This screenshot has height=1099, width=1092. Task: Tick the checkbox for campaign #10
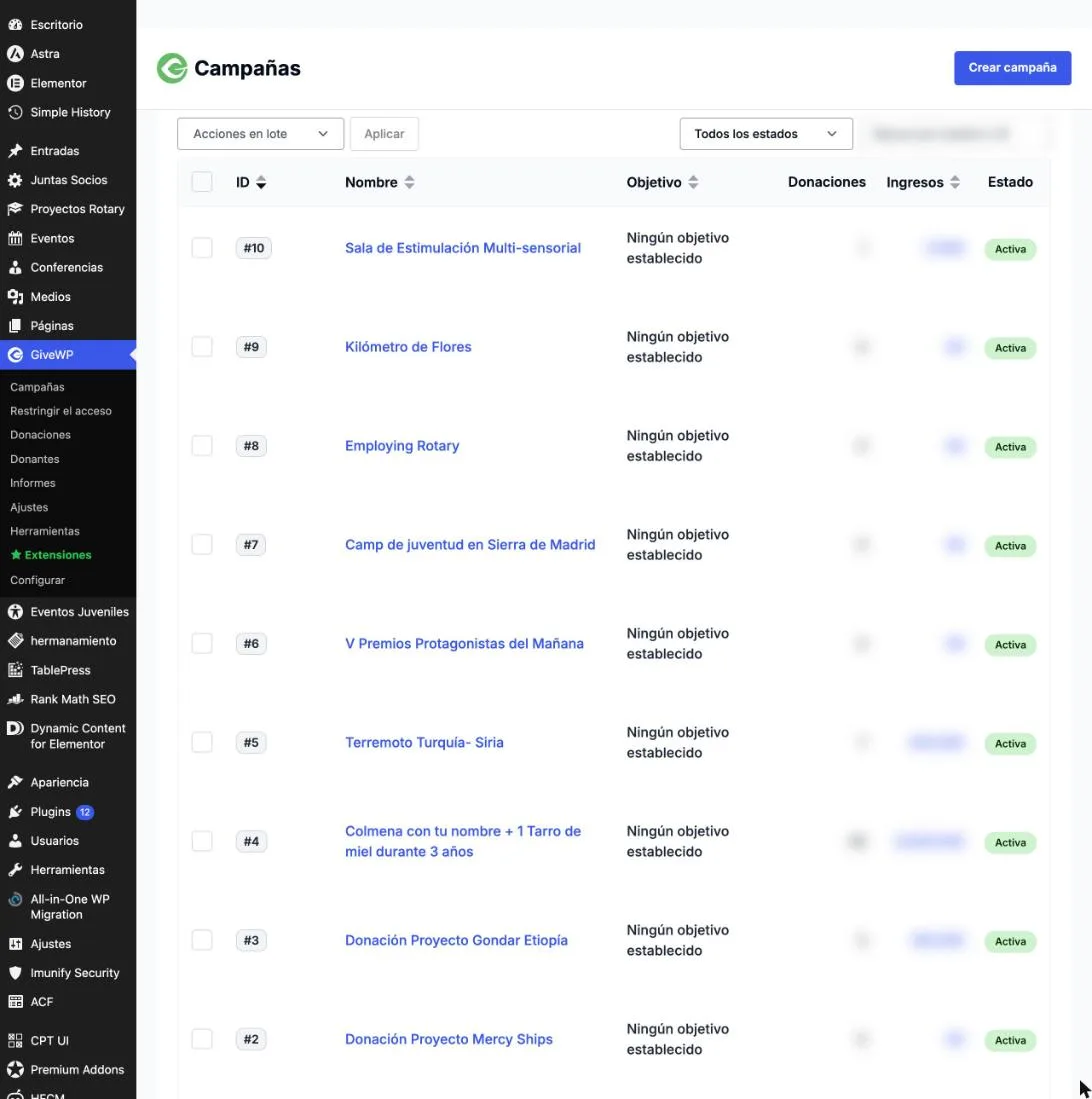[202, 247]
